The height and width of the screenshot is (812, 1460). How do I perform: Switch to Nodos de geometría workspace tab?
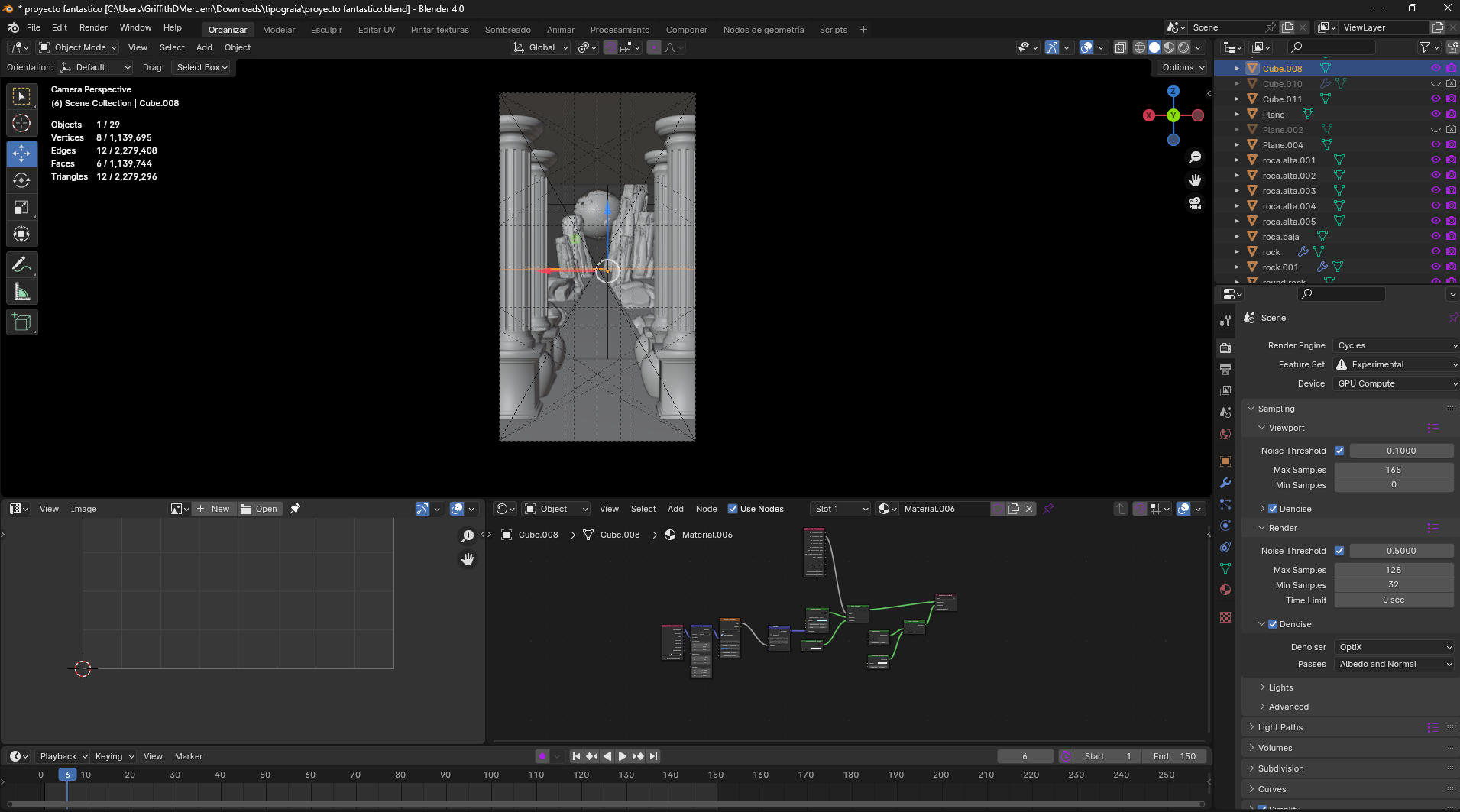[763, 30]
